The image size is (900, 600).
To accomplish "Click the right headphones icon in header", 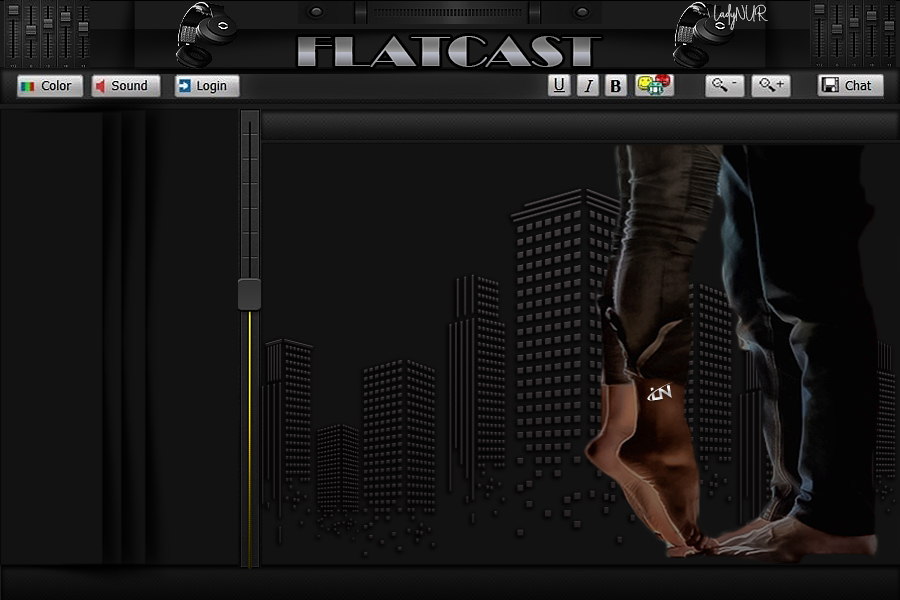I will [x=702, y=35].
